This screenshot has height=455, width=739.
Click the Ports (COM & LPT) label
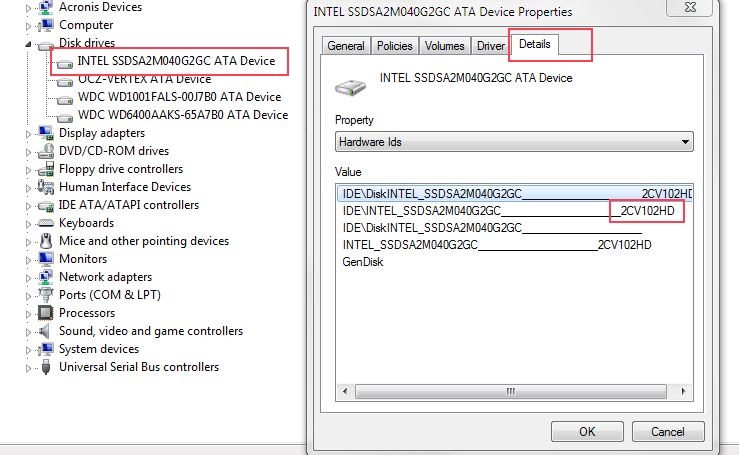pyautogui.click(x=110, y=295)
